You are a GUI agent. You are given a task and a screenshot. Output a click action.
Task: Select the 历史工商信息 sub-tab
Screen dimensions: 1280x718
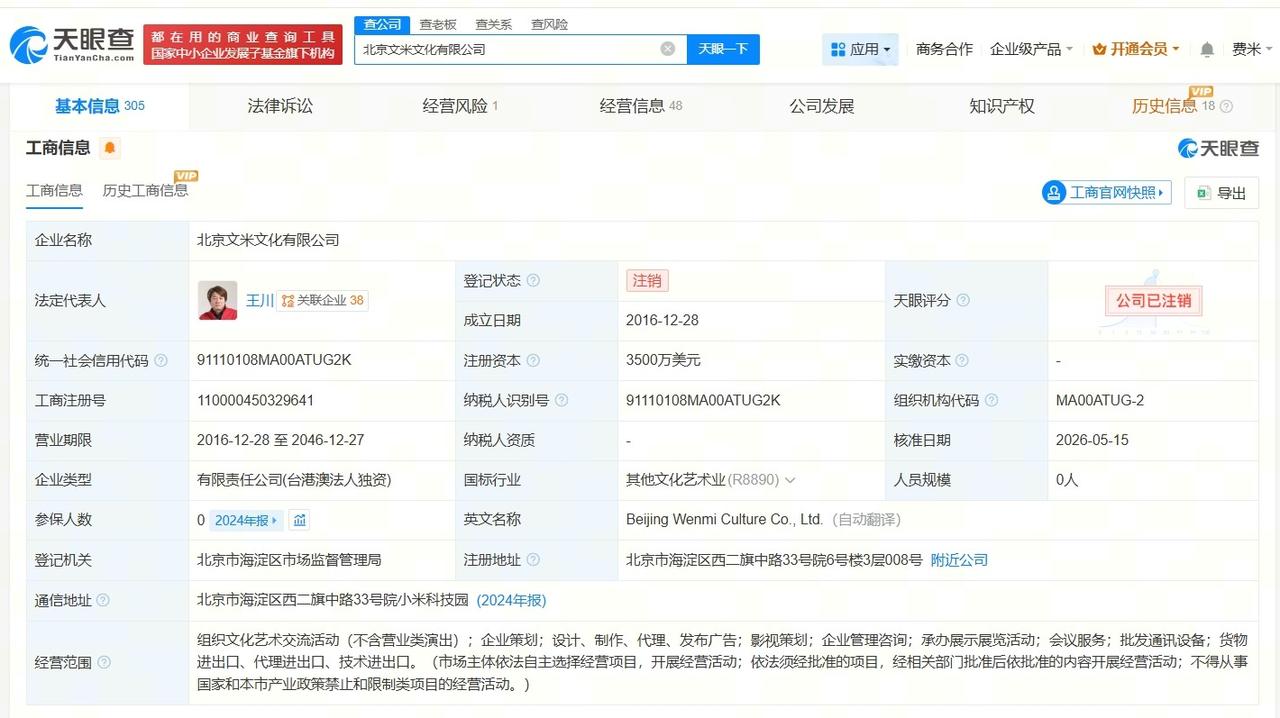click(x=146, y=190)
